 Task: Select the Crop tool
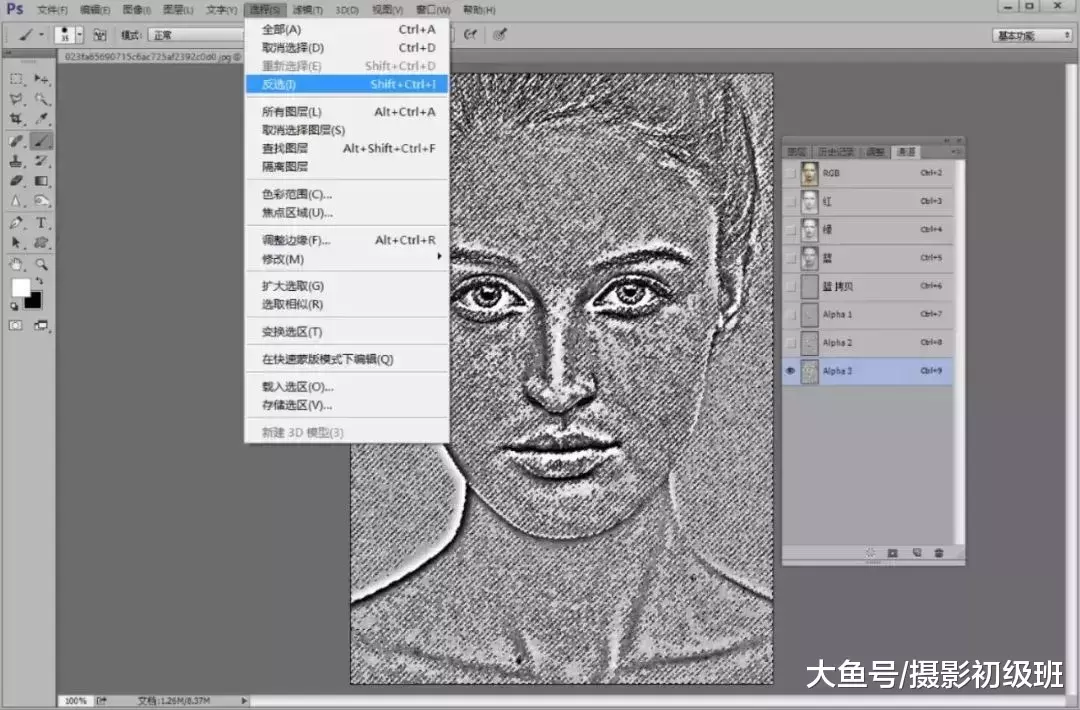point(17,119)
